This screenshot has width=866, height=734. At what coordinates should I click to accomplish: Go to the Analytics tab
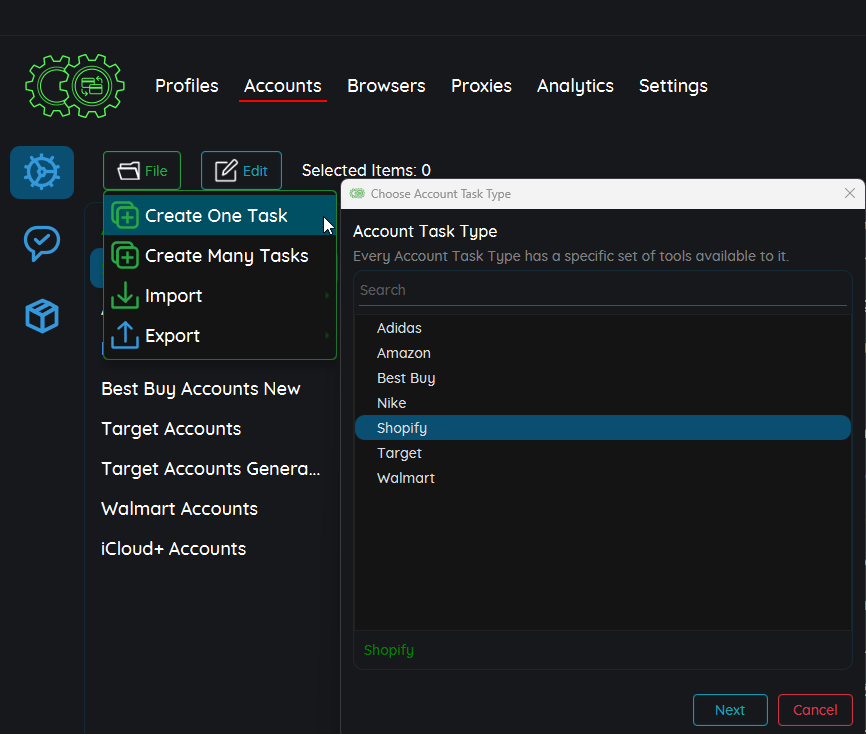pos(575,86)
